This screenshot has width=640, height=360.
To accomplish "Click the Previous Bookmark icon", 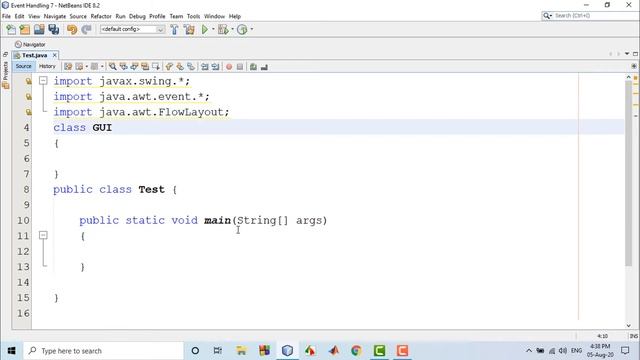I will tap(169, 67).
